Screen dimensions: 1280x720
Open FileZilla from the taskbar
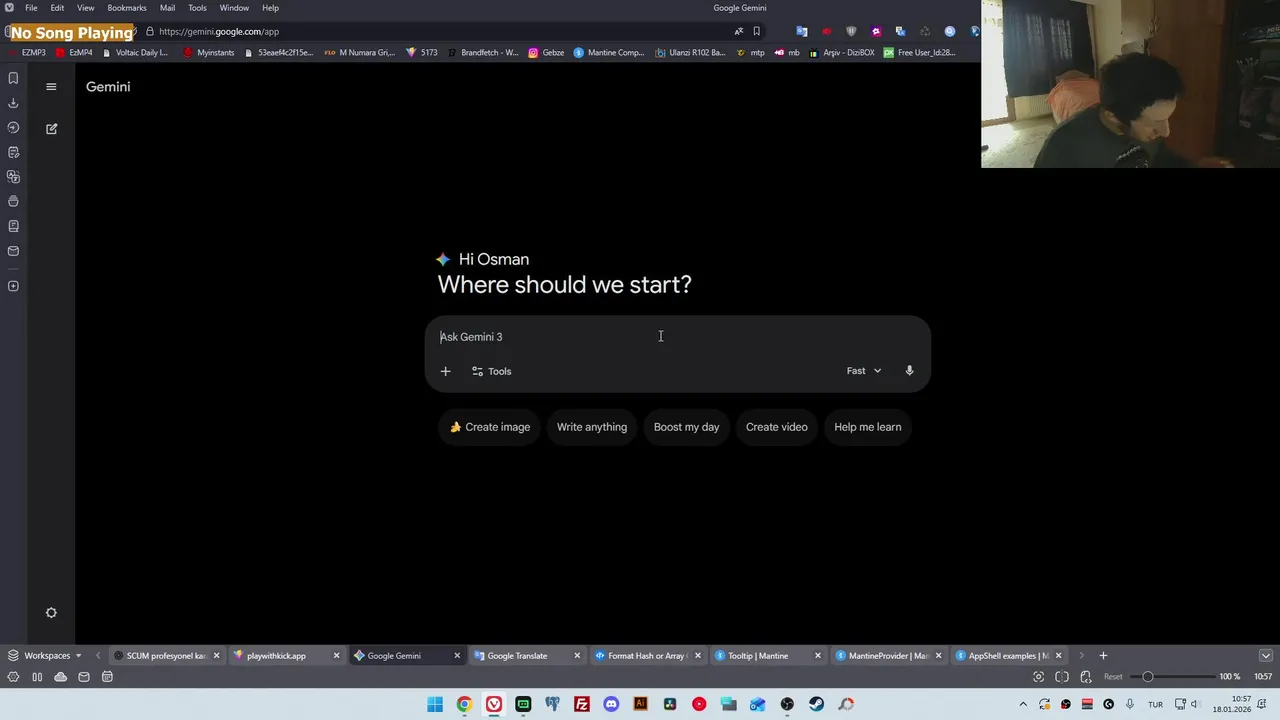coord(582,704)
